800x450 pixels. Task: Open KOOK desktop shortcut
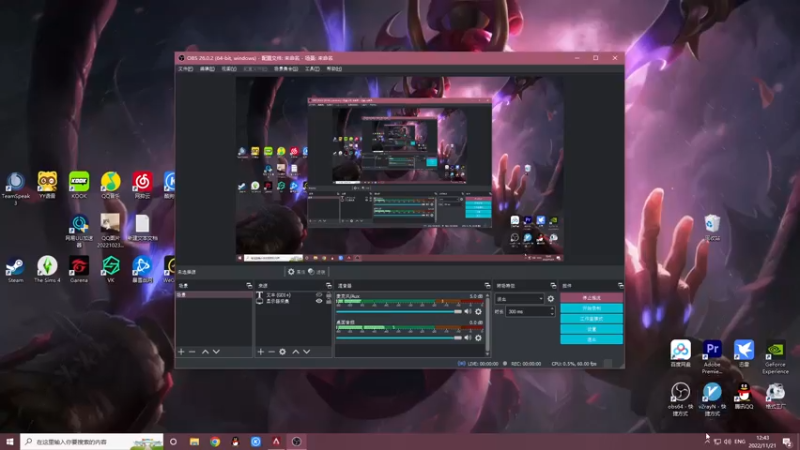pyautogui.click(x=79, y=185)
